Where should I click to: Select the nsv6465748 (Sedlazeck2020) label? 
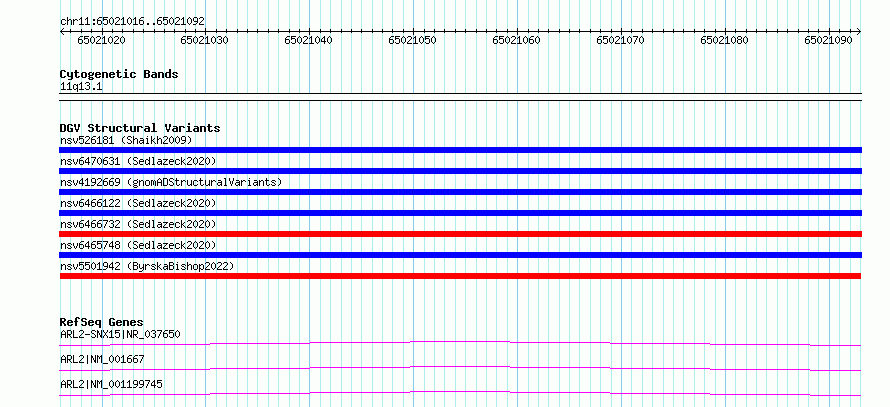click(x=138, y=245)
